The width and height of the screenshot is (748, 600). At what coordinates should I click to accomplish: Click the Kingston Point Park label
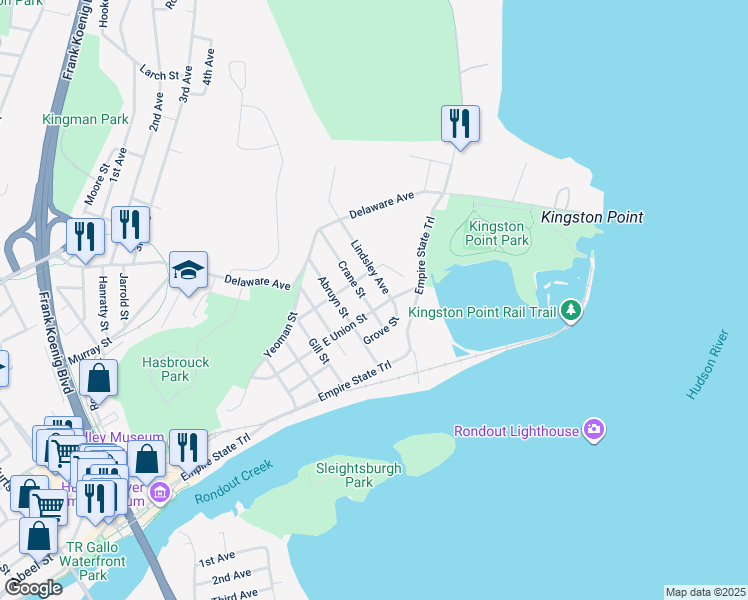[497, 233]
